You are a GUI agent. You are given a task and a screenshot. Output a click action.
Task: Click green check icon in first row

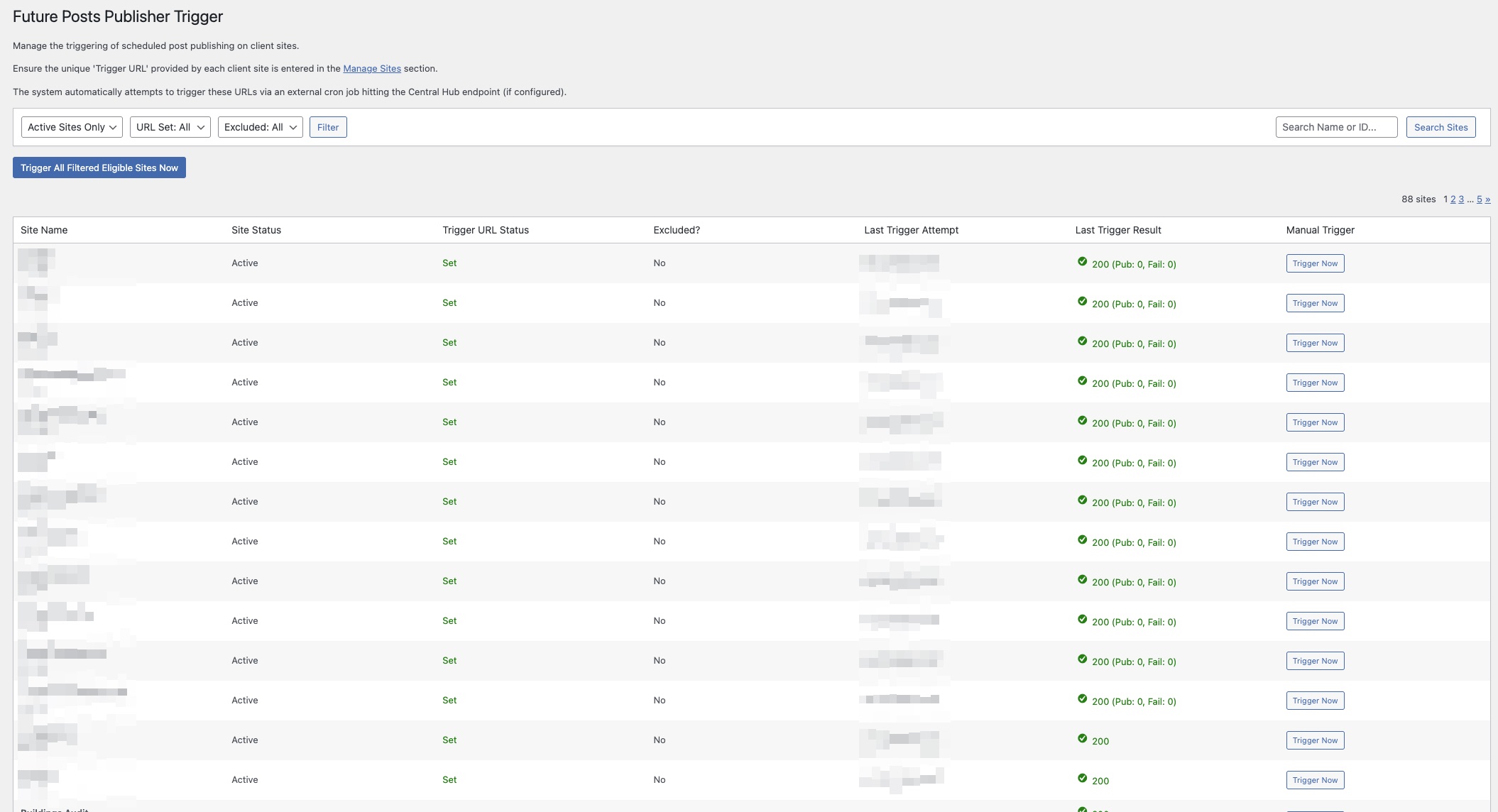coord(1082,262)
